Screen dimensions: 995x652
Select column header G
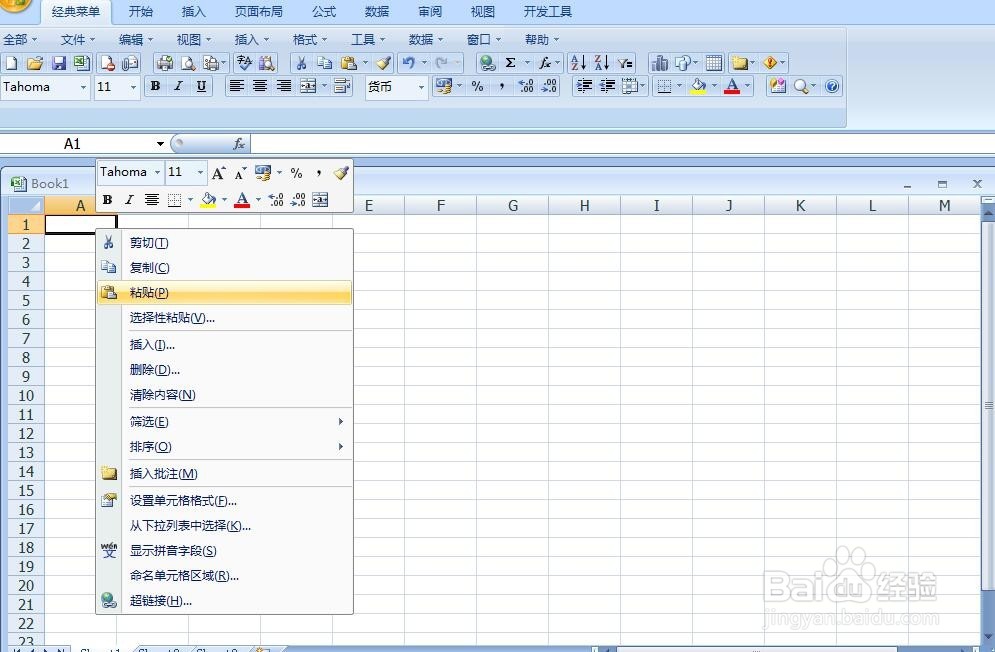pos(513,206)
